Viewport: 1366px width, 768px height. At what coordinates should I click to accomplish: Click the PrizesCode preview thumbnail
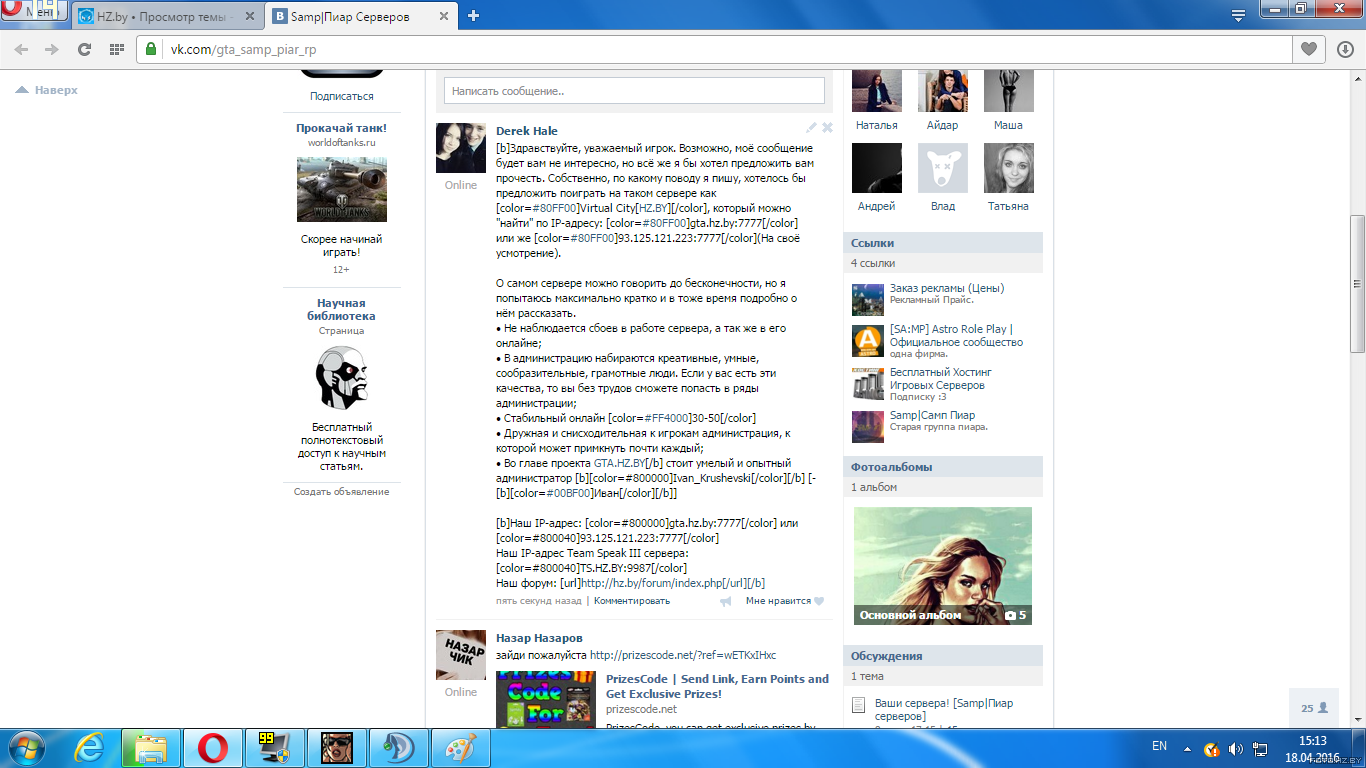point(546,699)
